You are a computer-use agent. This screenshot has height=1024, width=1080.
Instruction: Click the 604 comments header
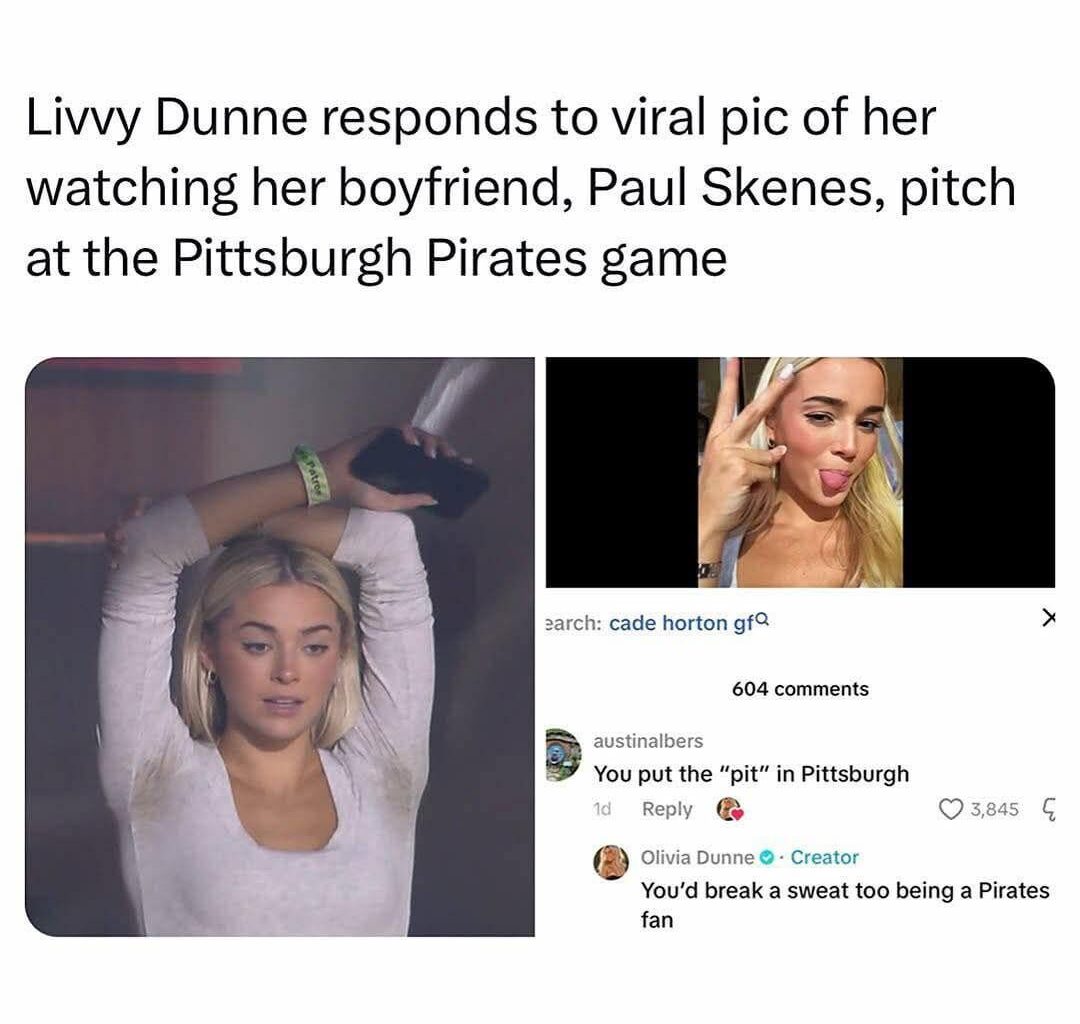click(800, 689)
